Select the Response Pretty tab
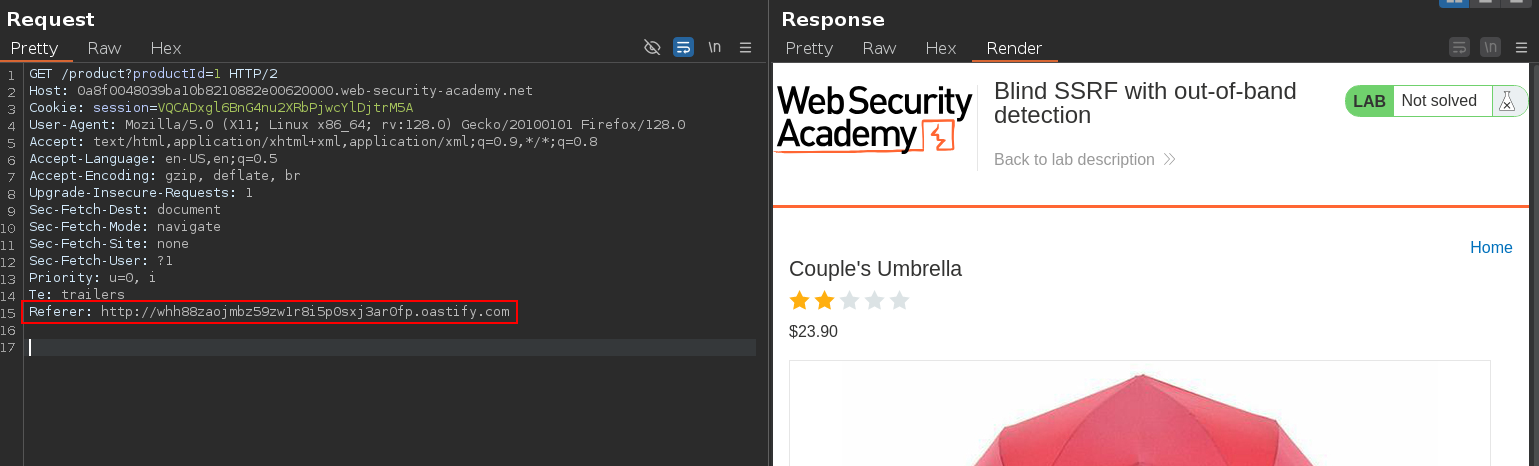This screenshot has width=1539, height=466. [809, 48]
